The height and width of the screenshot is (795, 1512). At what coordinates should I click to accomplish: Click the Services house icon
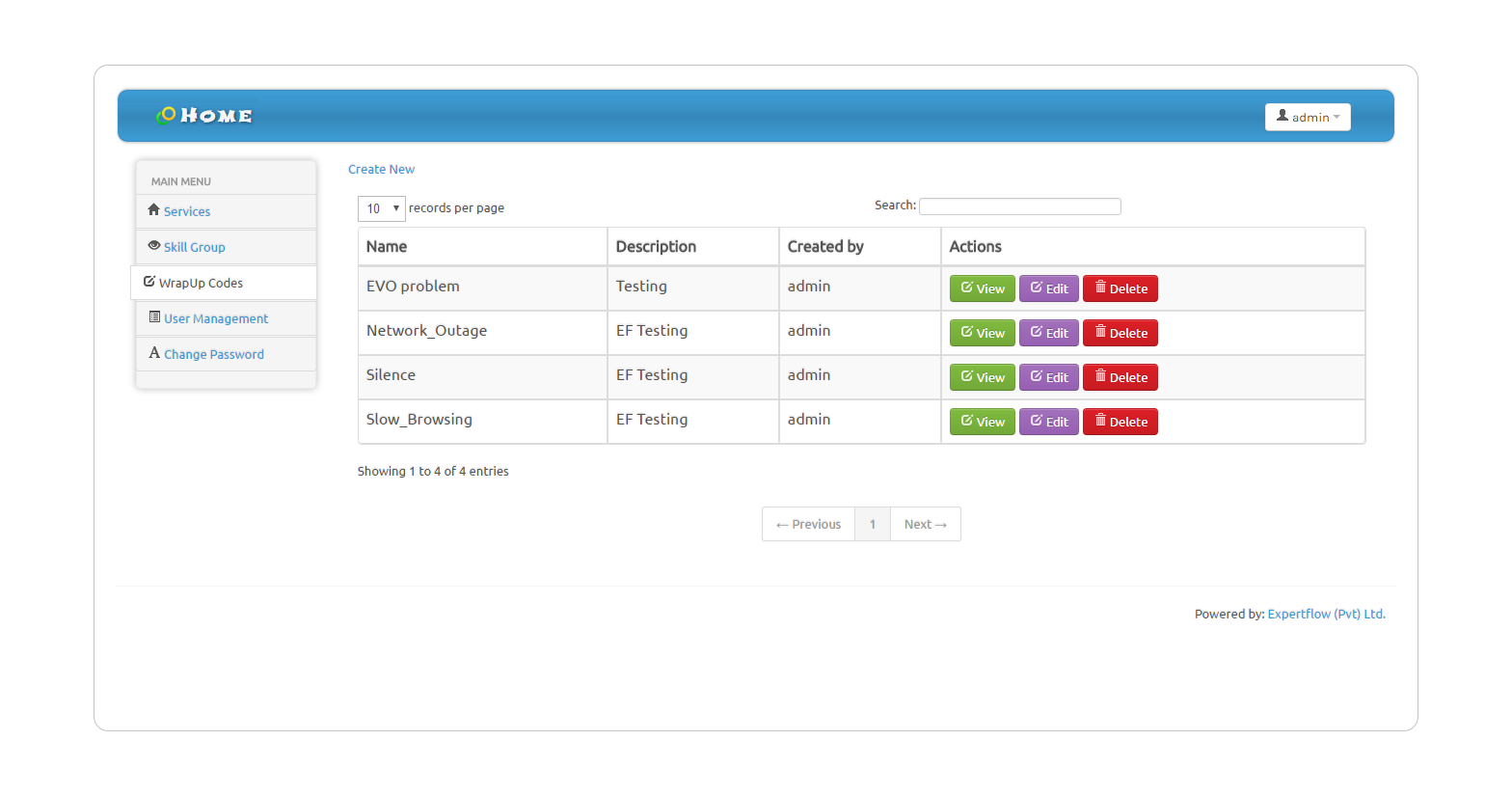[153, 209]
